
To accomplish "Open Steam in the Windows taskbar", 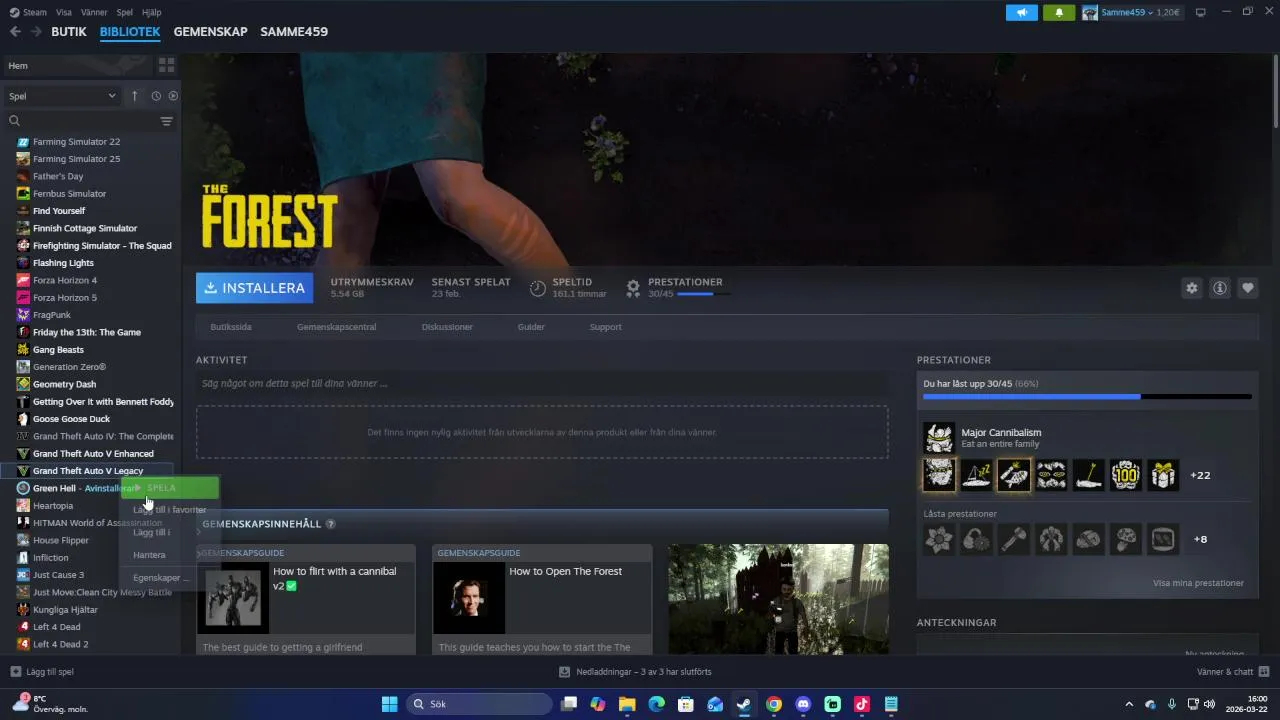I will pos(744,704).
